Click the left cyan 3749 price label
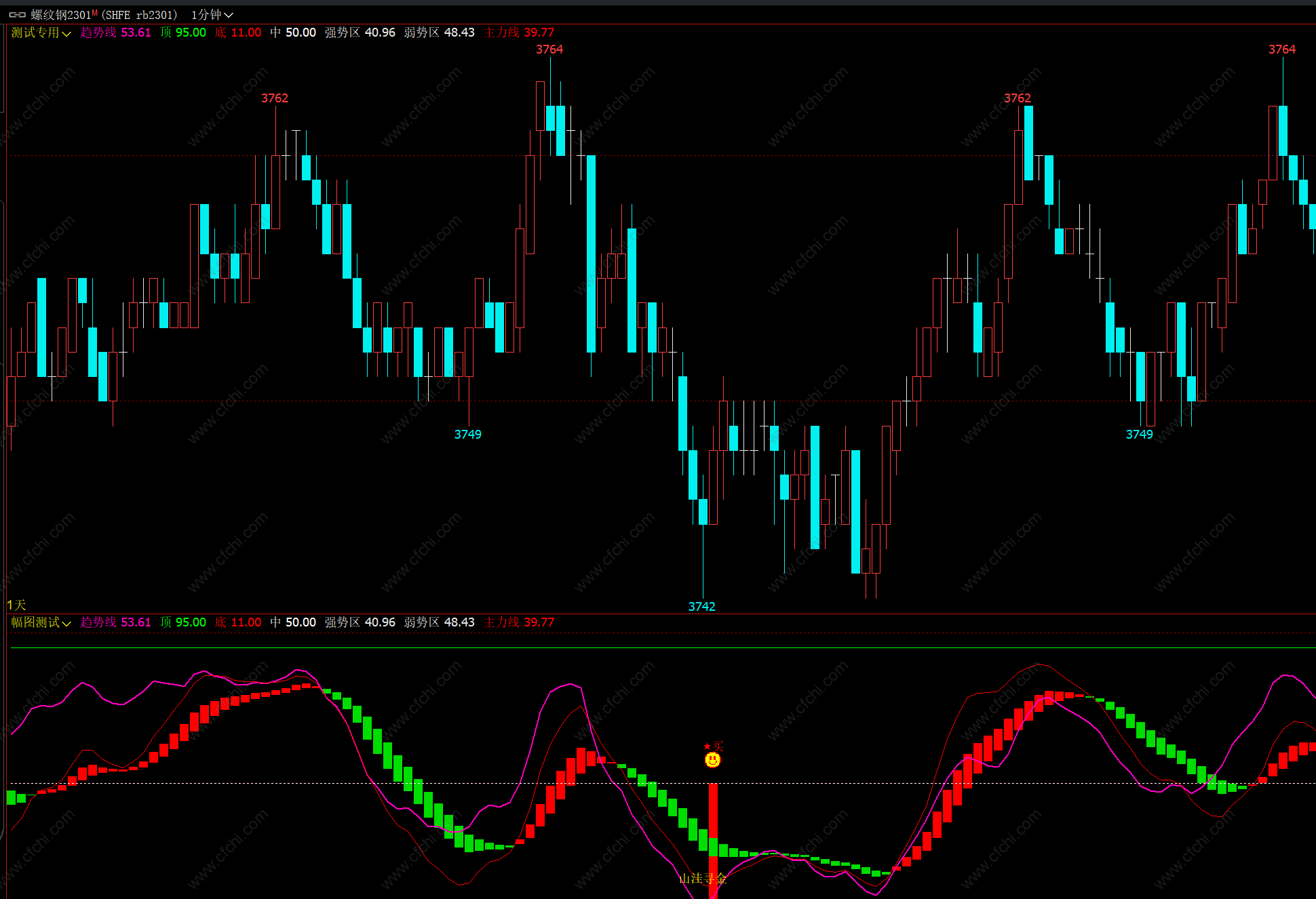Image resolution: width=1316 pixels, height=899 pixels. (467, 435)
